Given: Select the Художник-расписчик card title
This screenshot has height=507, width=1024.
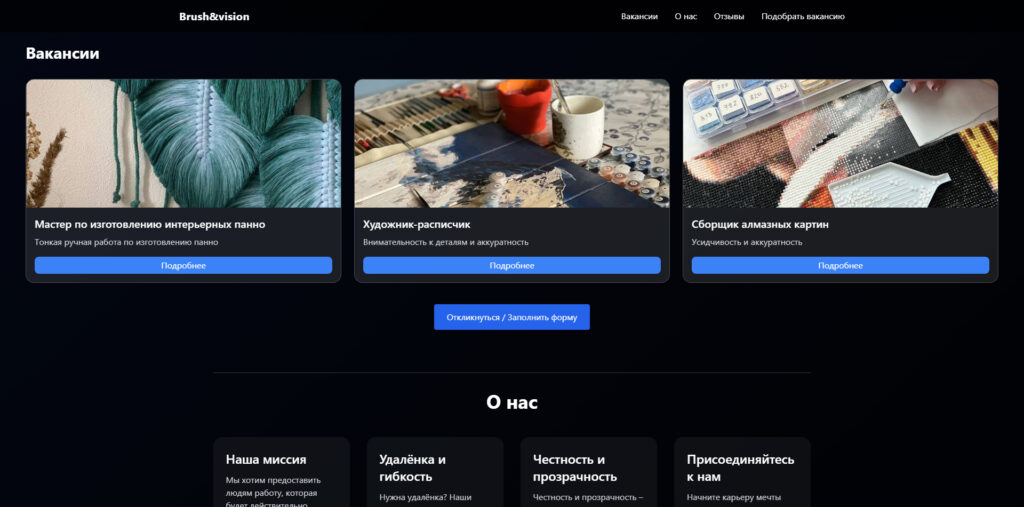Looking at the screenshot, I should tap(417, 225).
